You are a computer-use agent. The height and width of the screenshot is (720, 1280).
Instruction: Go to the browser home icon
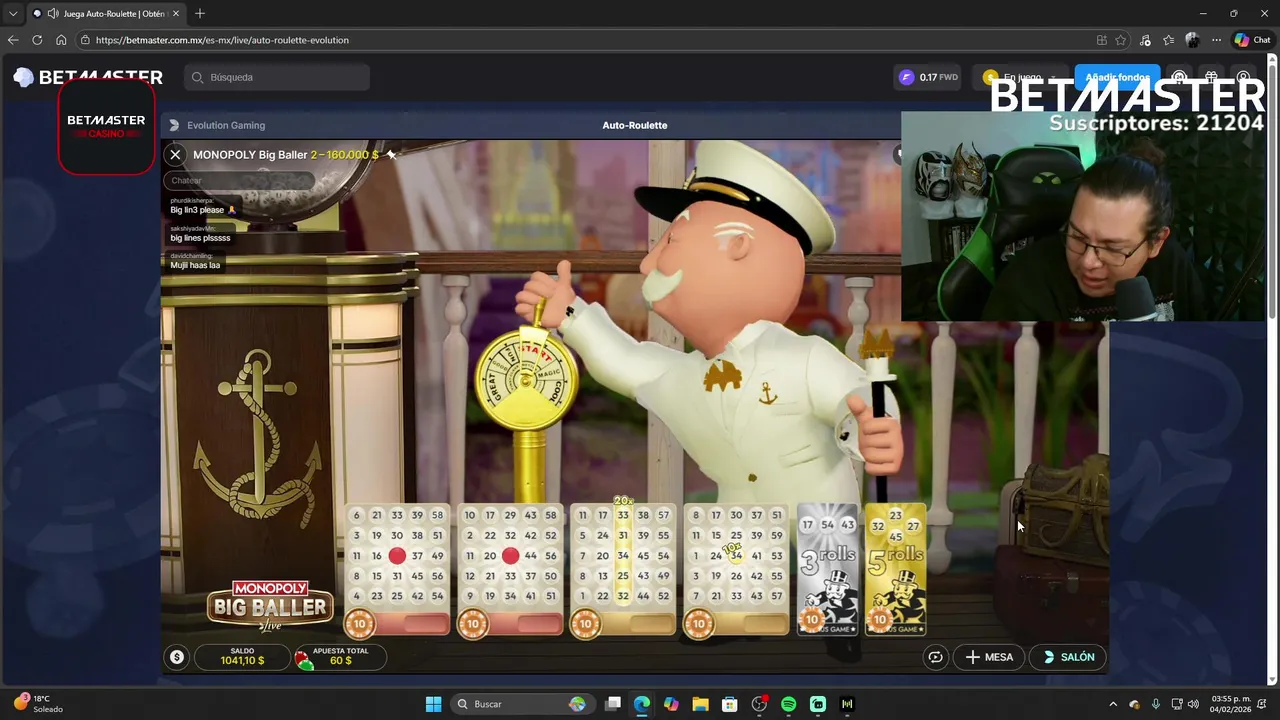pos(61,40)
